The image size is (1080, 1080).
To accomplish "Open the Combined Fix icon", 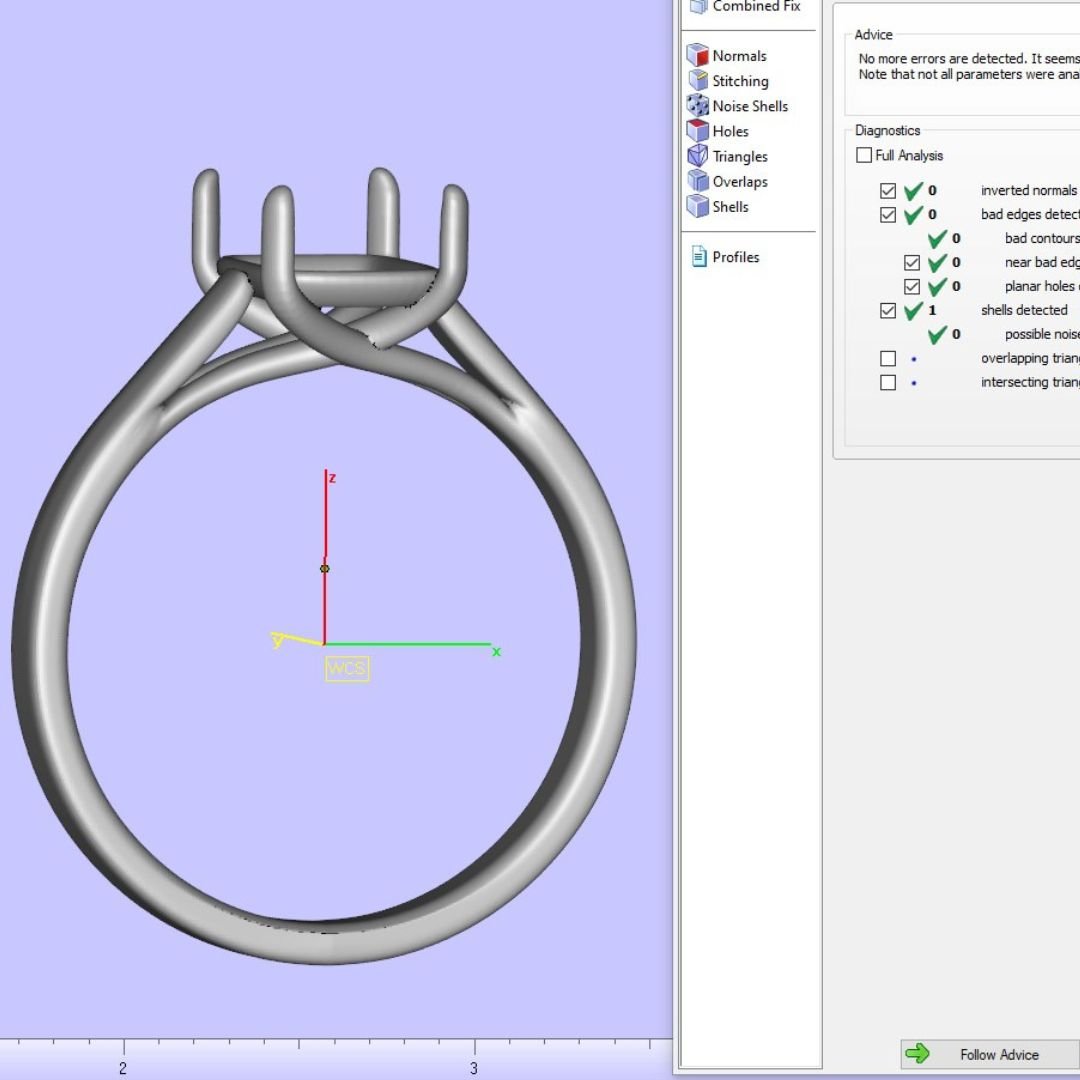I will coord(698,6).
